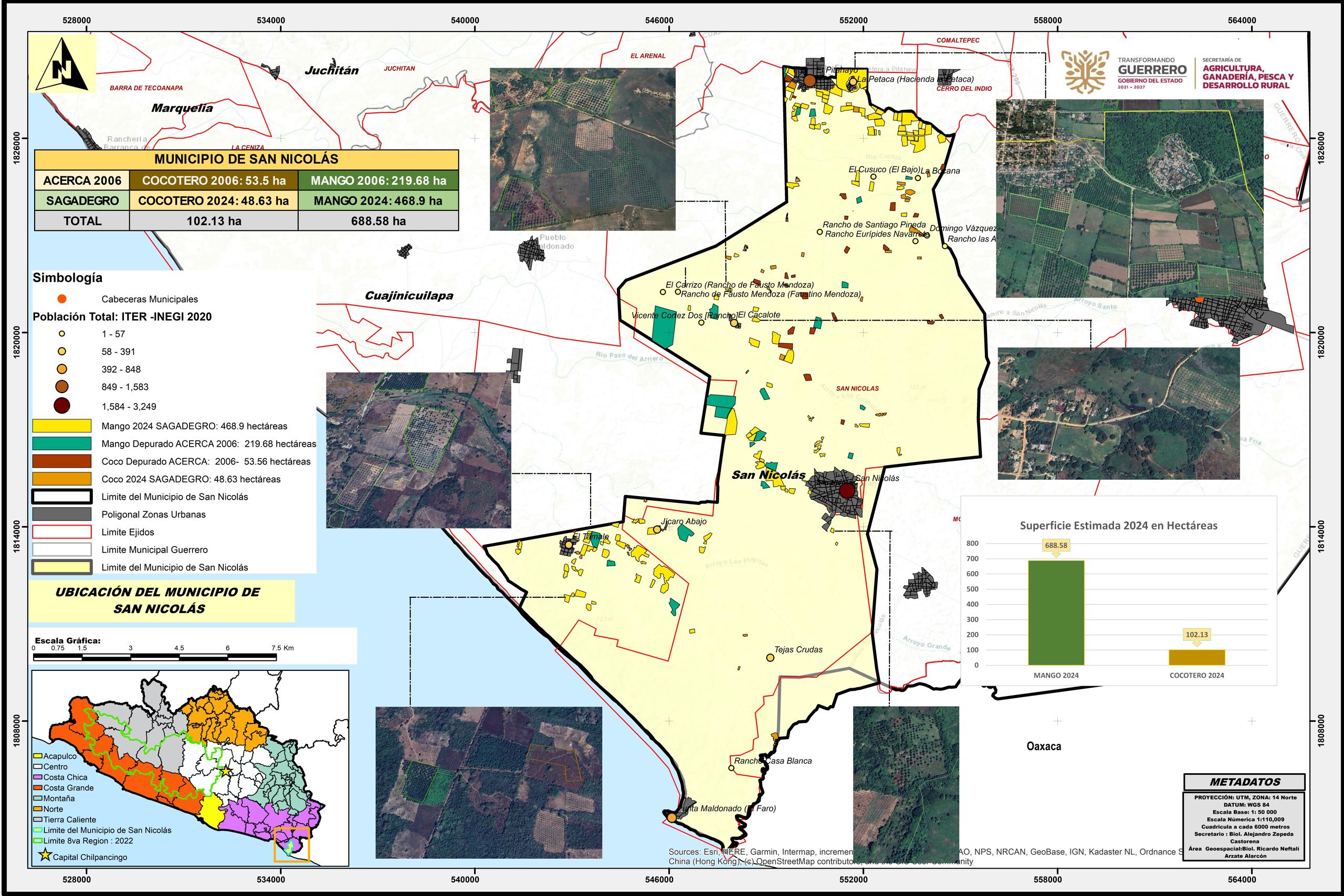Click the El Pitahayo locality marker

tap(809, 81)
